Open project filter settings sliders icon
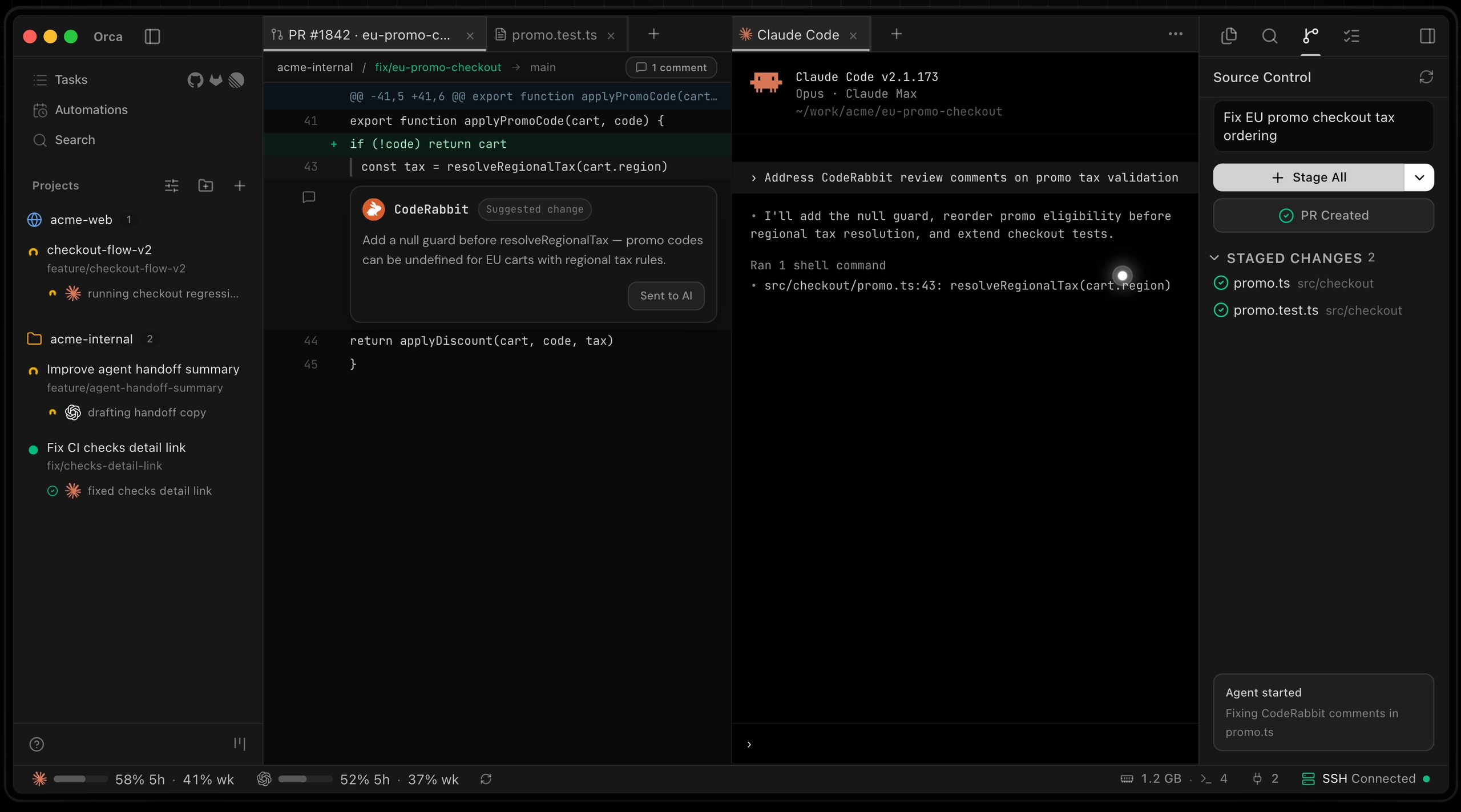The image size is (1461, 812). 172,185
